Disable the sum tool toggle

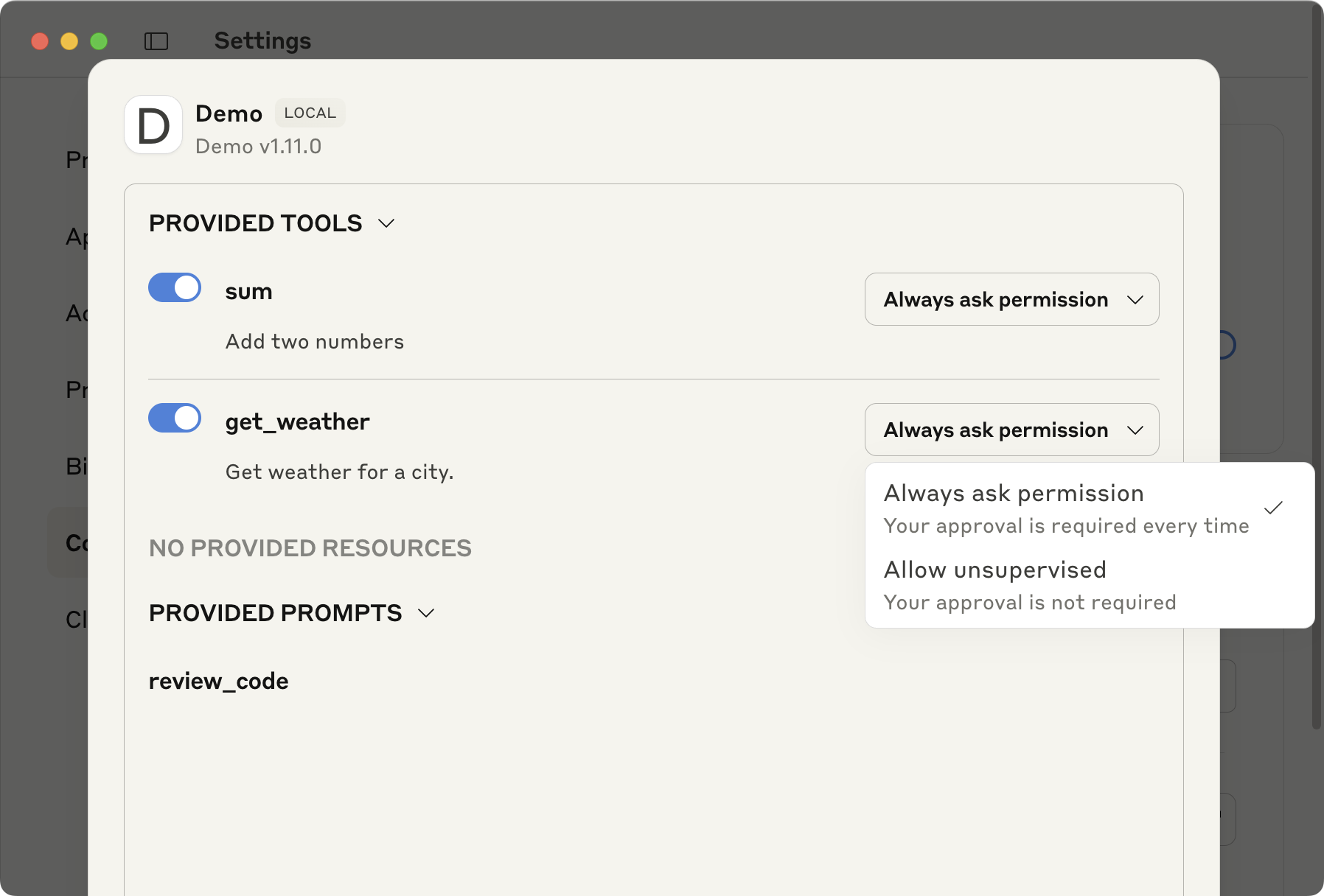coord(175,288)
